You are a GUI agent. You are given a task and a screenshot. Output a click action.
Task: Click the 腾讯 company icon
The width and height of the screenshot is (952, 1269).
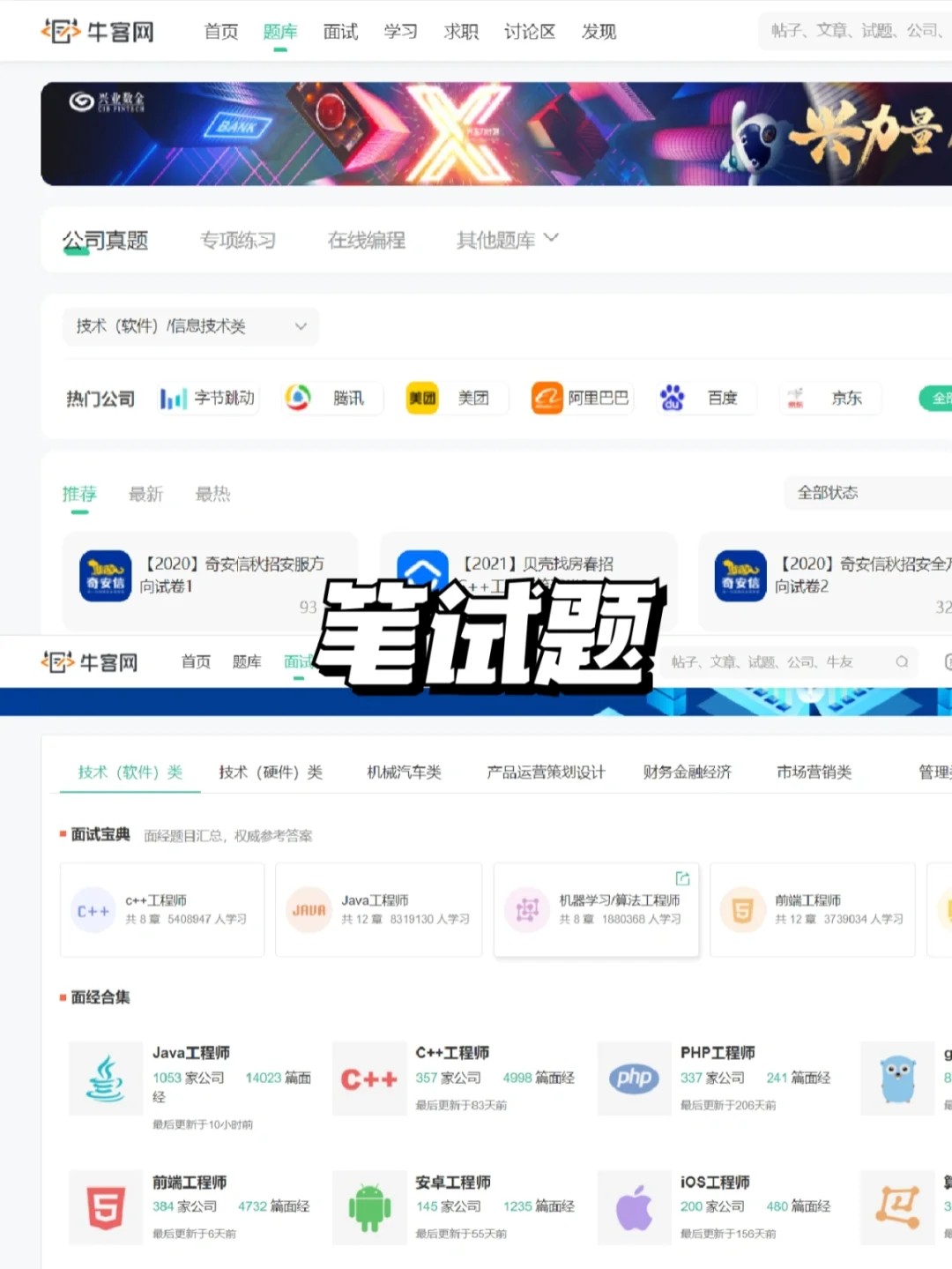point(298,399)
